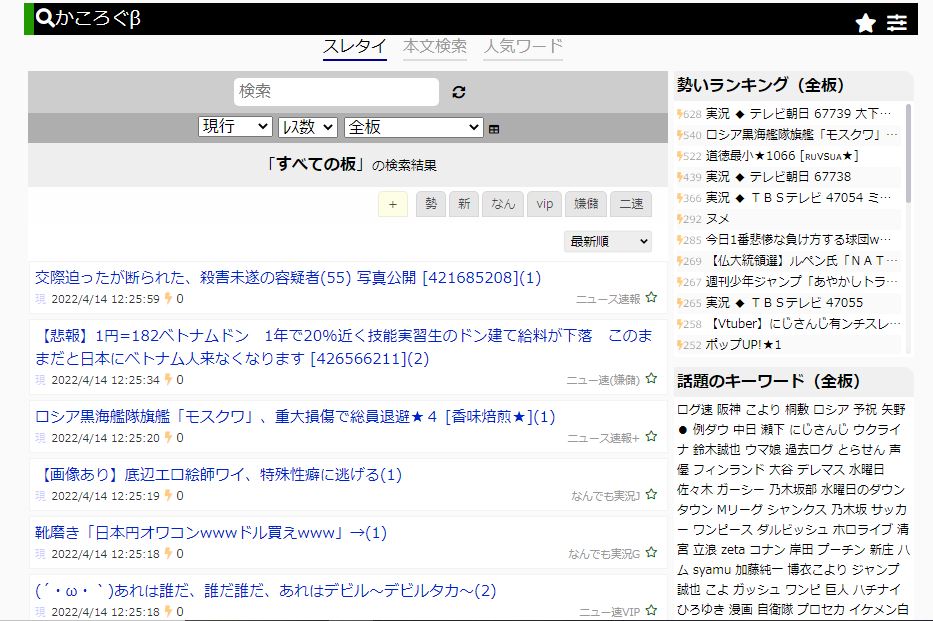933x621 pixels.
Task: Click keyword ダルビッシュ
Action: click(x=792, y=529)
